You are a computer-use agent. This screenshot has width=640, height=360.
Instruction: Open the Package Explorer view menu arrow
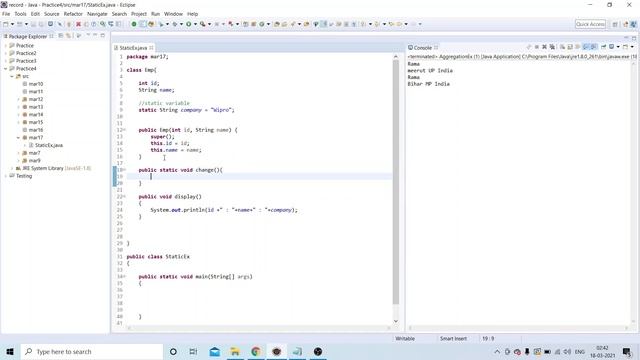click(x=88, y=36)
